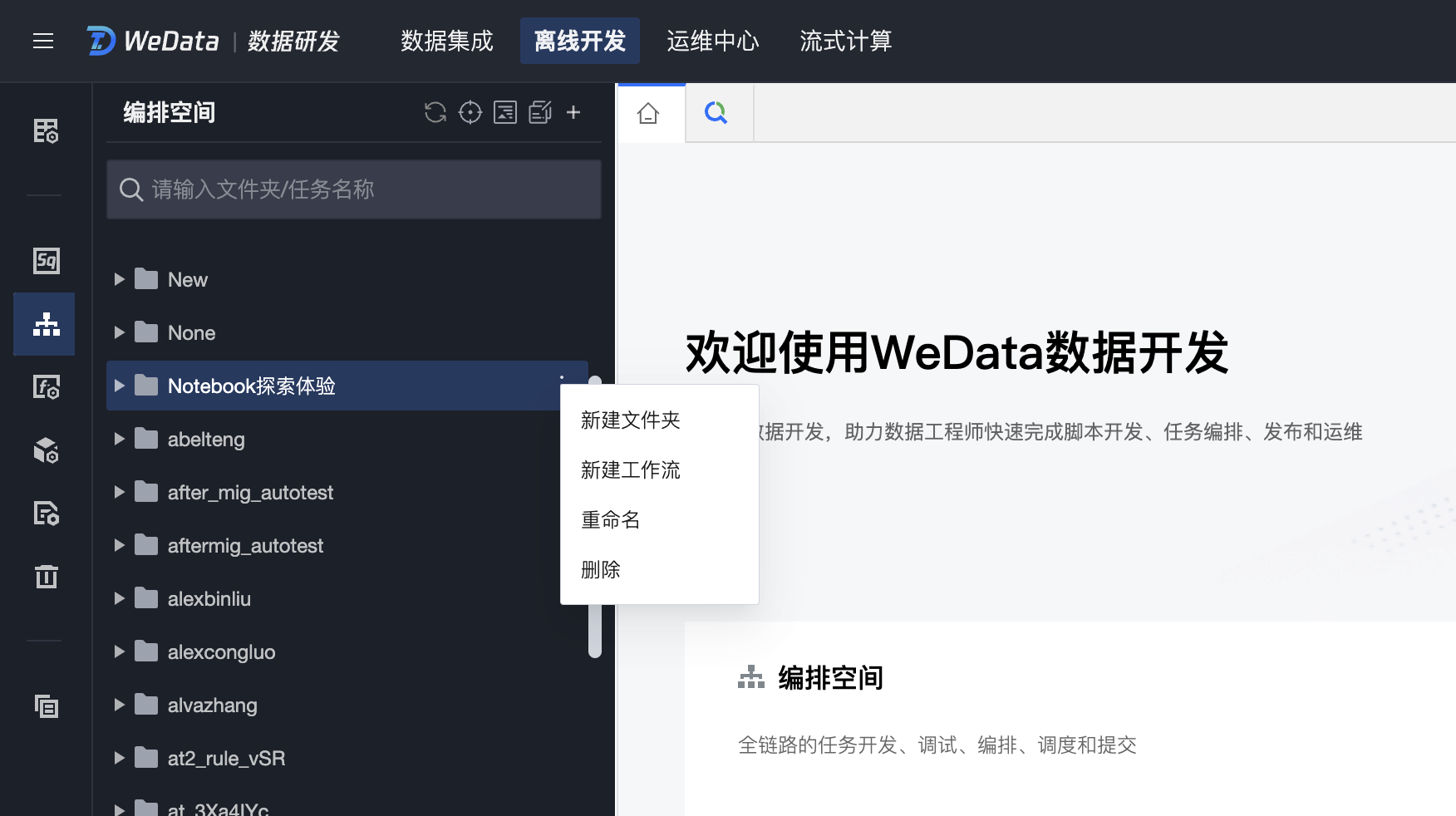The image size is (1456, 816).
Task: Go to 流式计算 in the top menu
Action: point(846,41)
